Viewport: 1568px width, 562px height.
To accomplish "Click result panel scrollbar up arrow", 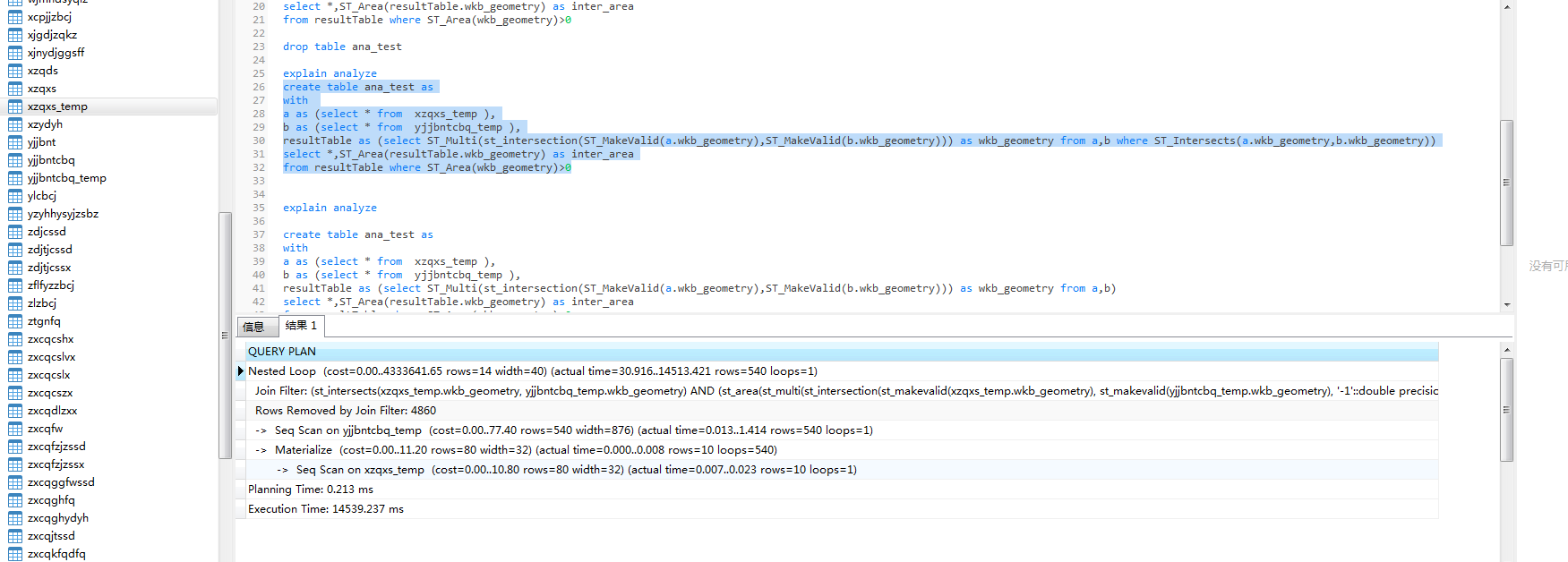I will tap(1507, 350).
